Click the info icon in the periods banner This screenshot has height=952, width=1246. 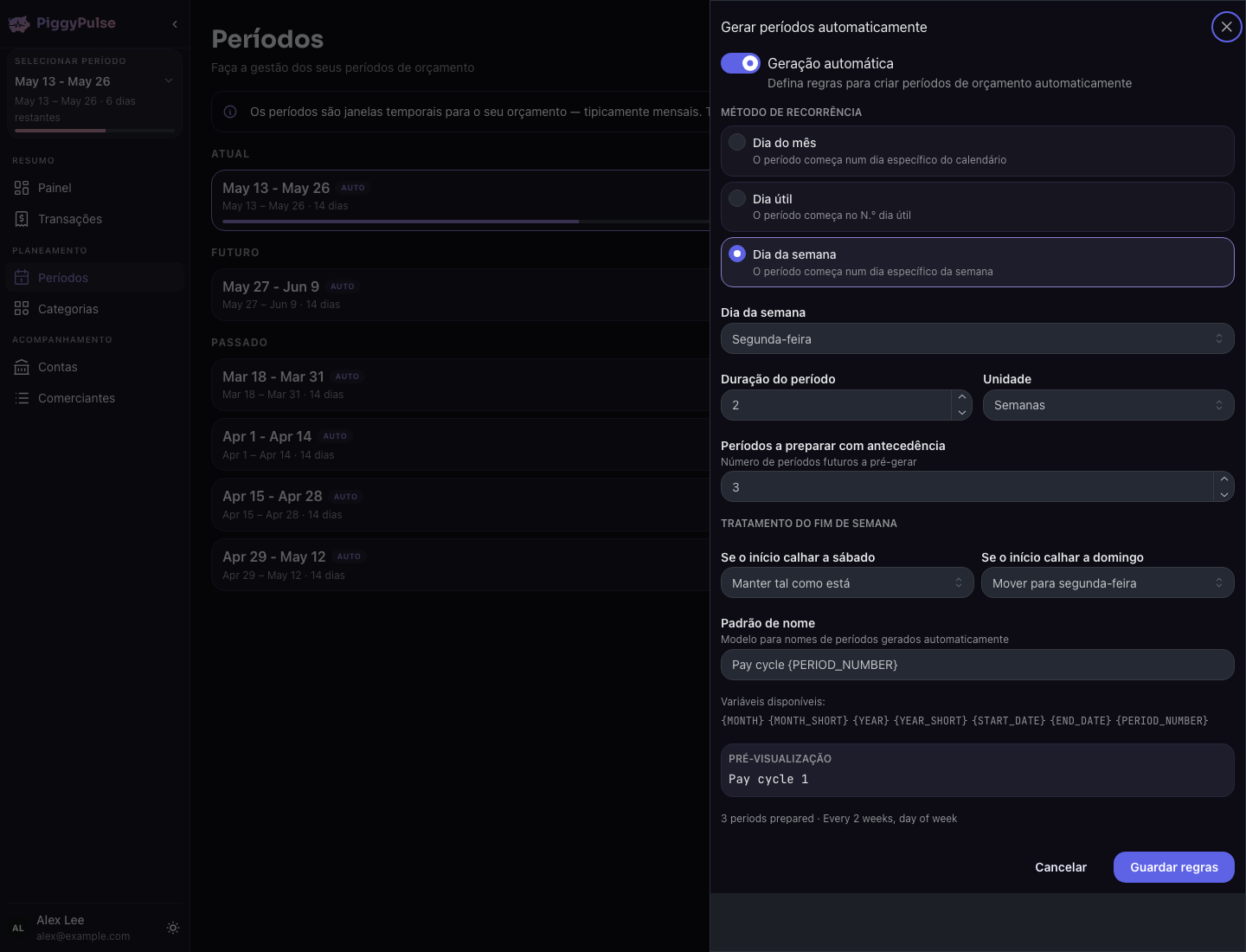tap(230, 112)
